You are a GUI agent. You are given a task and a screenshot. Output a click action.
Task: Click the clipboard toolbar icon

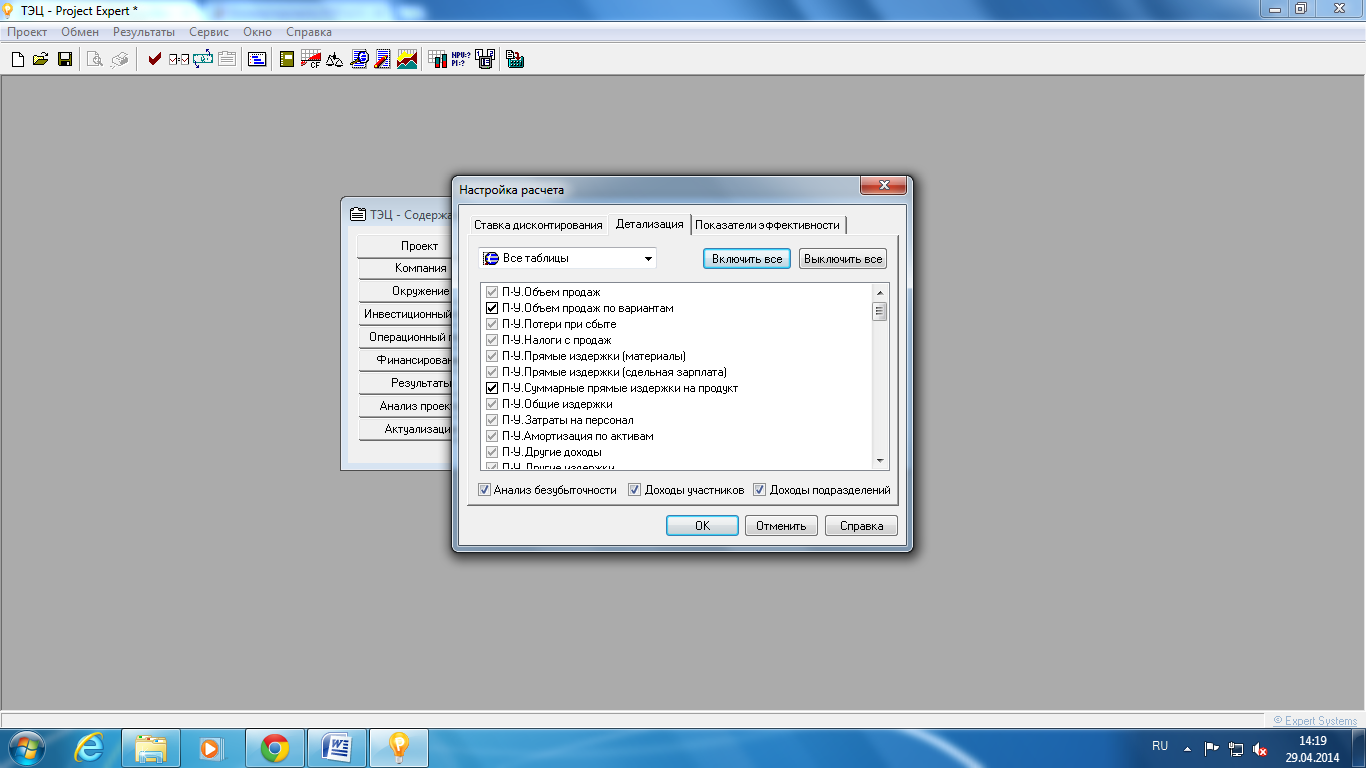227,59
